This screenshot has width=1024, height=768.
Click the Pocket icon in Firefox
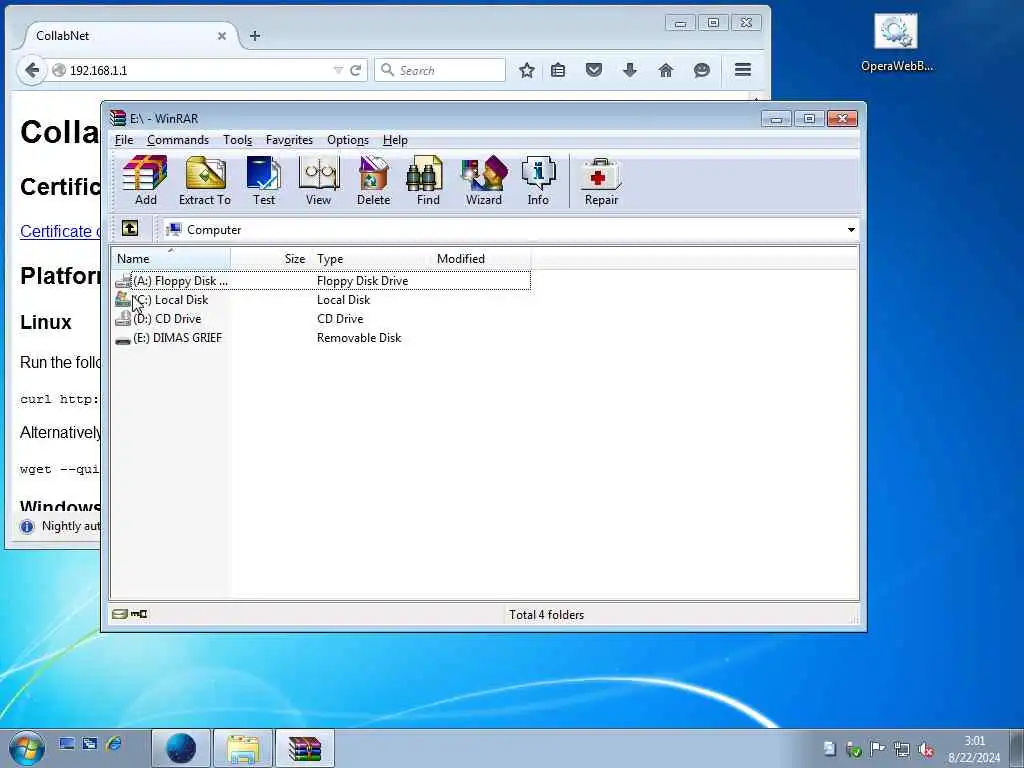(x=594, y=70)
